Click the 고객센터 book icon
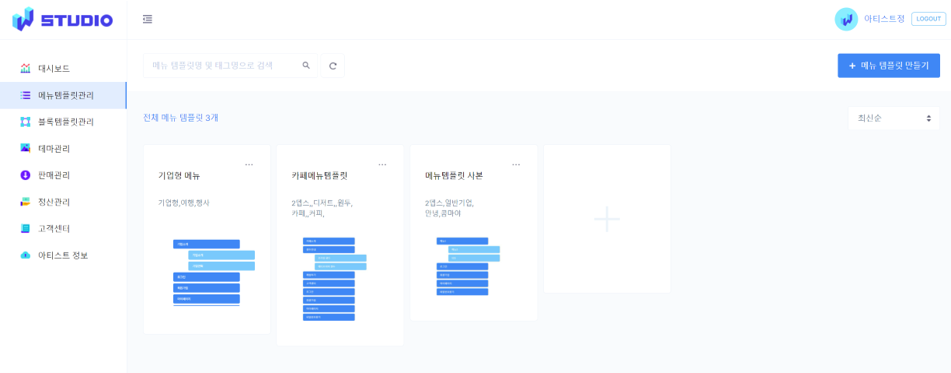Image resolution: width=951 pixels, height=373 pixels. click(x=25, y=229)
